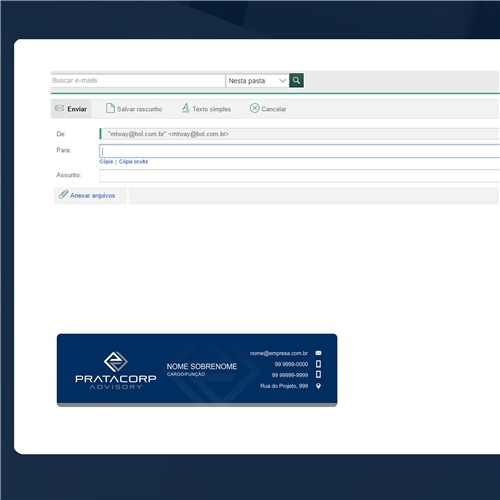Click the green search magnifier button
Image resolution: width=500 pixels, height=500 pixels.
296,80
